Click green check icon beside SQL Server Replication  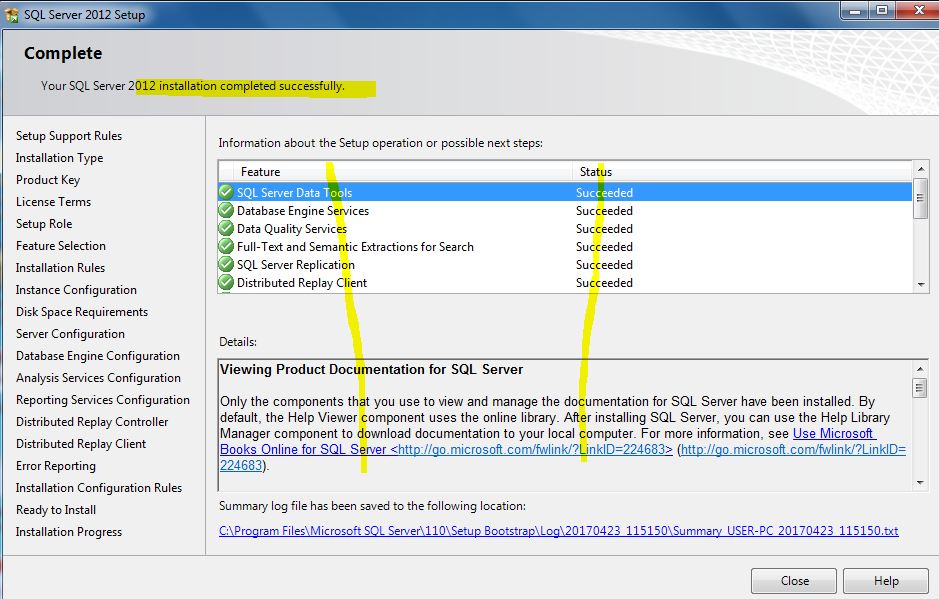(x=226, y=264)
